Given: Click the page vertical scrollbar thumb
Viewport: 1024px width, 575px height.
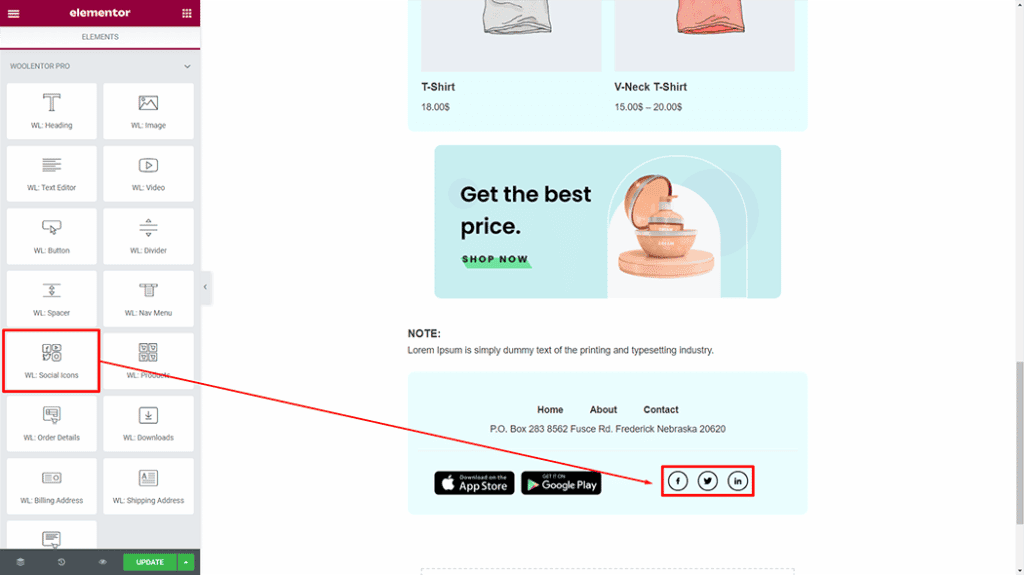Looking at the screenshot, I should (x=1019, y=443).
